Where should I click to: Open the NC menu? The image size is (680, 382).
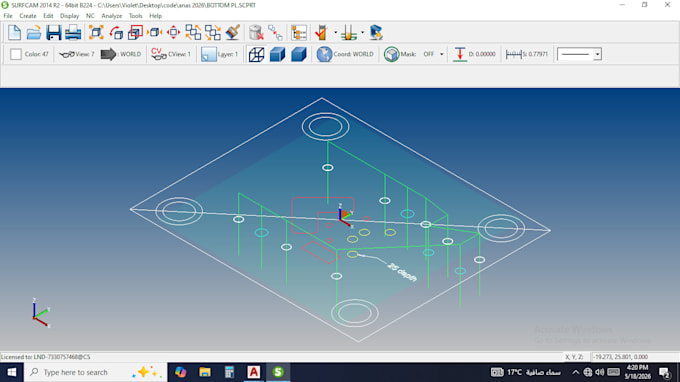(90, 16)
